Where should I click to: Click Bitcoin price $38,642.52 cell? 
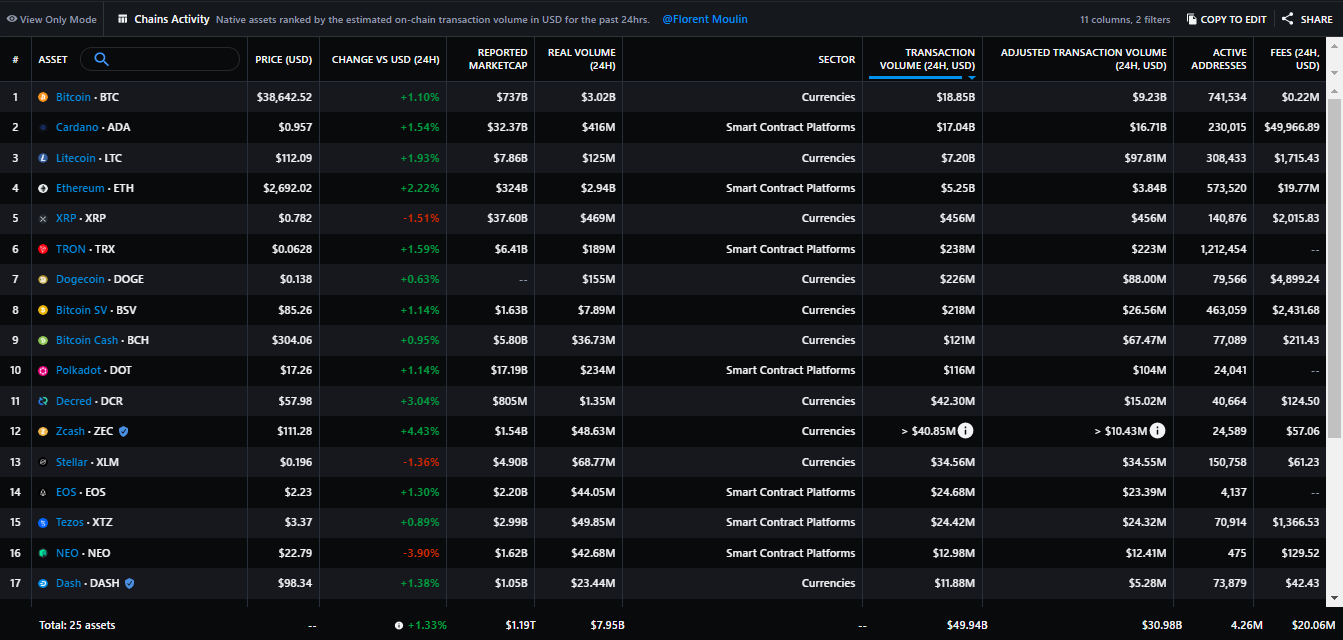(x=284, y=97)
